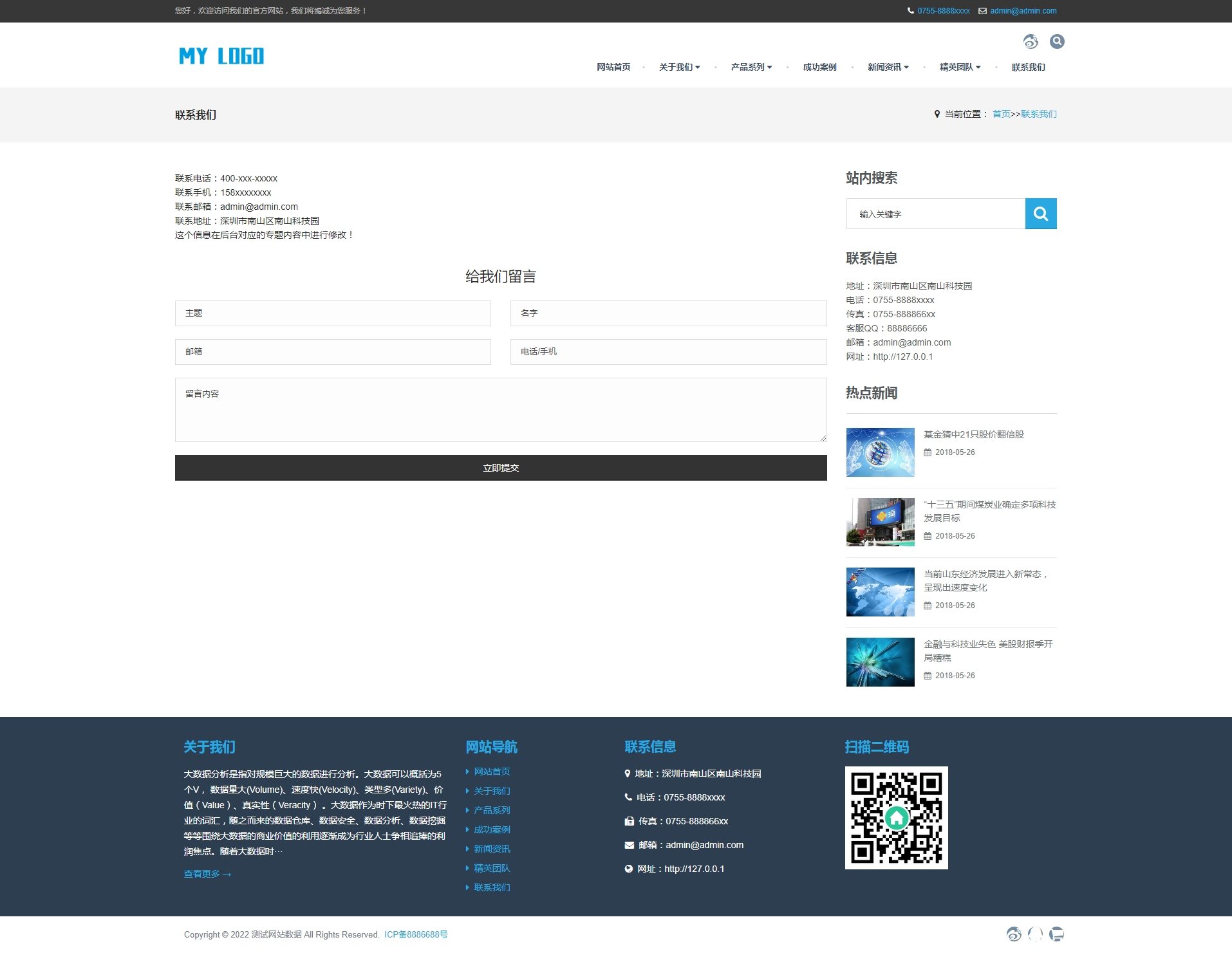Click the Weibo icon in the header
The height and width of the screenshot is (953, 1232).
tap(1031, 42)
